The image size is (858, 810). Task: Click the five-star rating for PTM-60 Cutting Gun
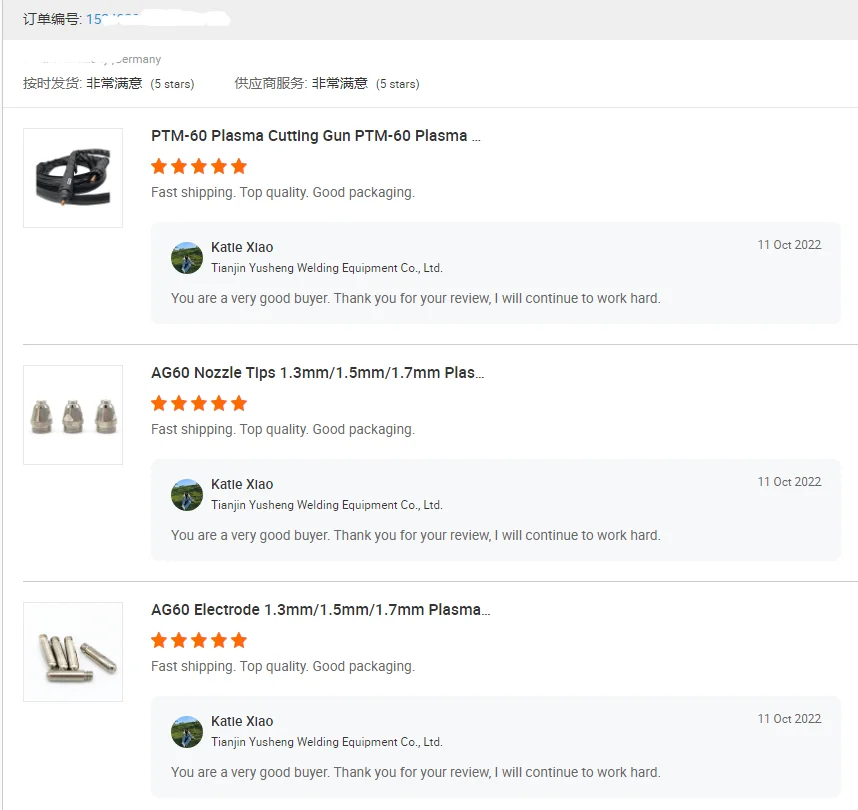(199, 166)
